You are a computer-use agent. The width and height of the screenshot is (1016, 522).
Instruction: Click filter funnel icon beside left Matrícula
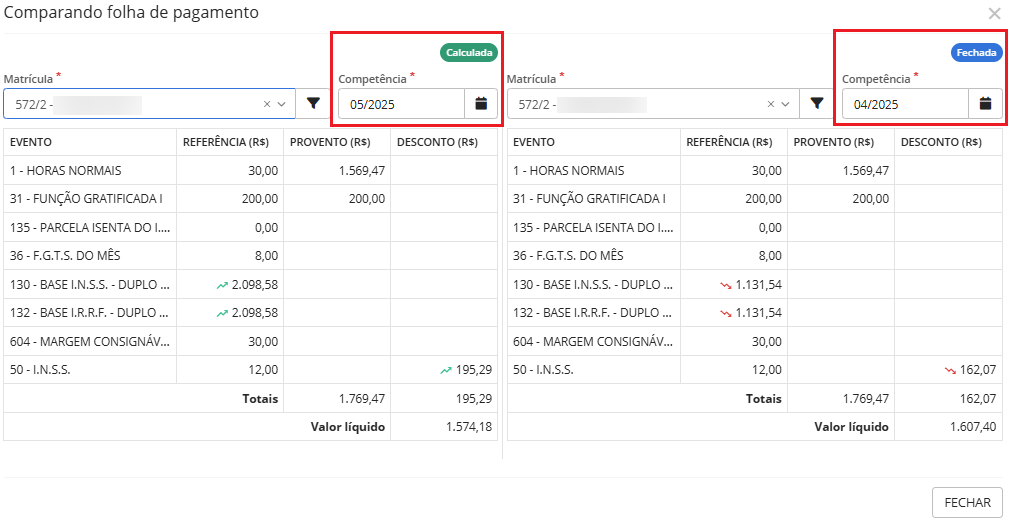(x=313, y=104)
